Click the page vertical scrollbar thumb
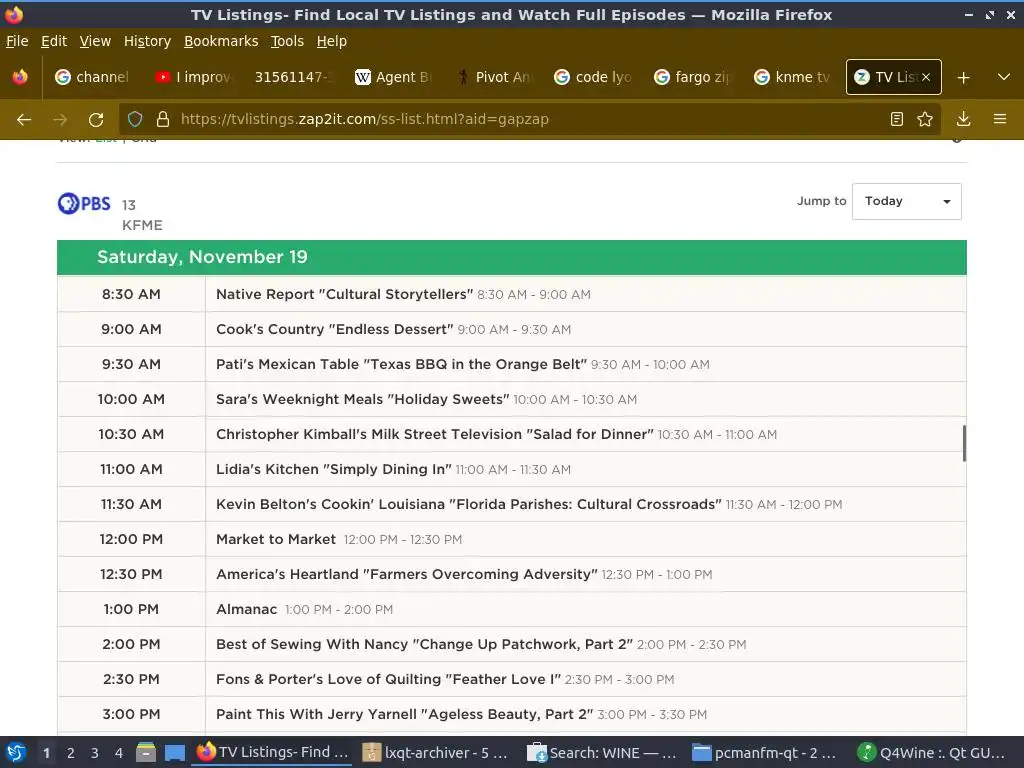The width and height of the screenshot is (1024, 768). click(964, 443)
